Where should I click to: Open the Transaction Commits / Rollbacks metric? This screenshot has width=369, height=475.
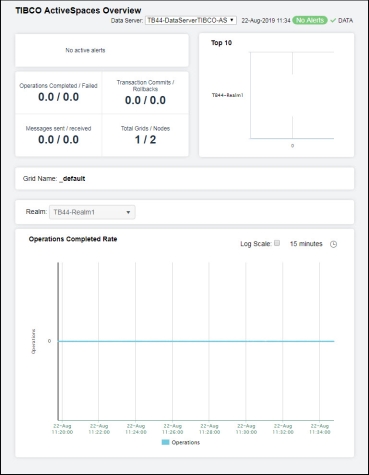(x=145, y=93)
